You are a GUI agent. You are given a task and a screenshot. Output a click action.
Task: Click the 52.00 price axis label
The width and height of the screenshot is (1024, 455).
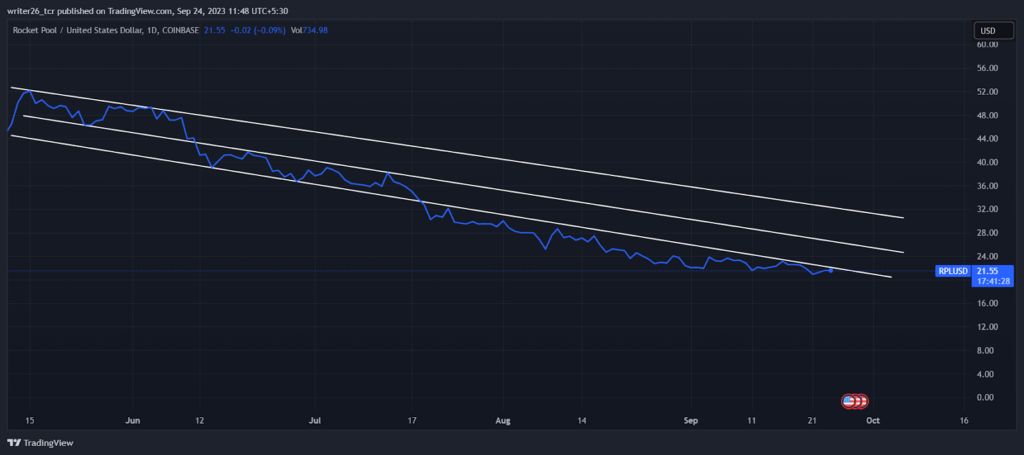click(x=988, y=91)
